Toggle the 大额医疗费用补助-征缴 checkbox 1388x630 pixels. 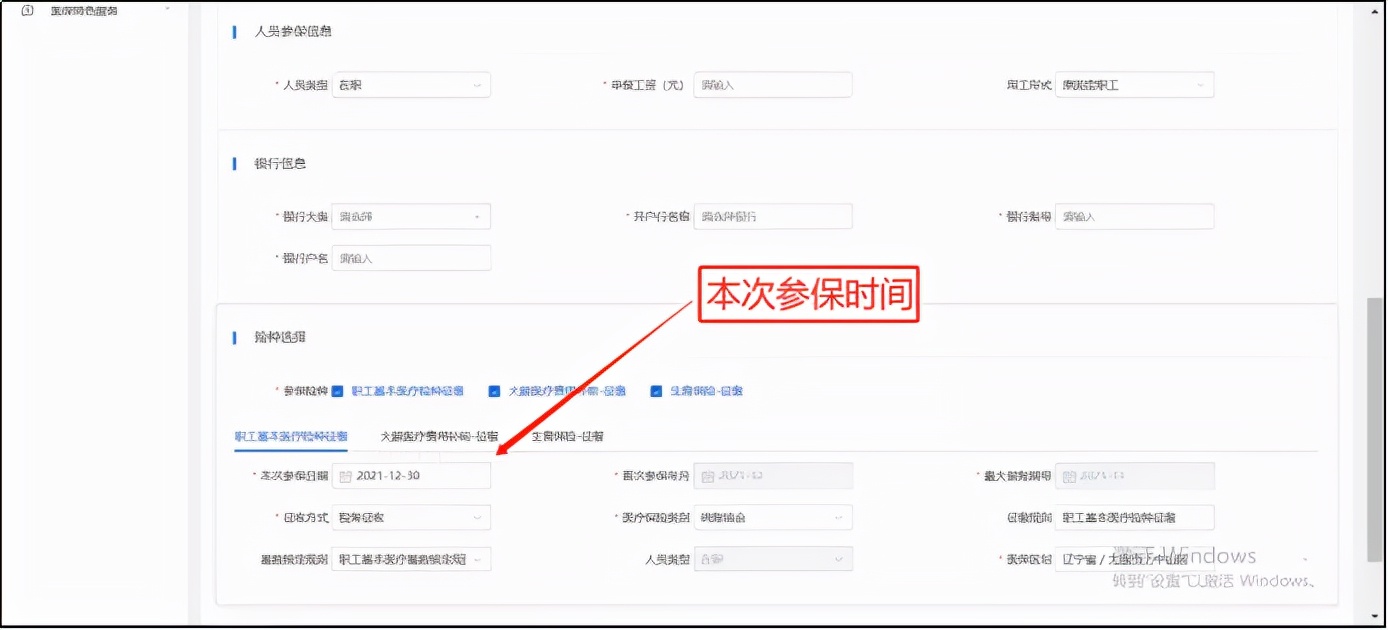click(x=493, y=391)
